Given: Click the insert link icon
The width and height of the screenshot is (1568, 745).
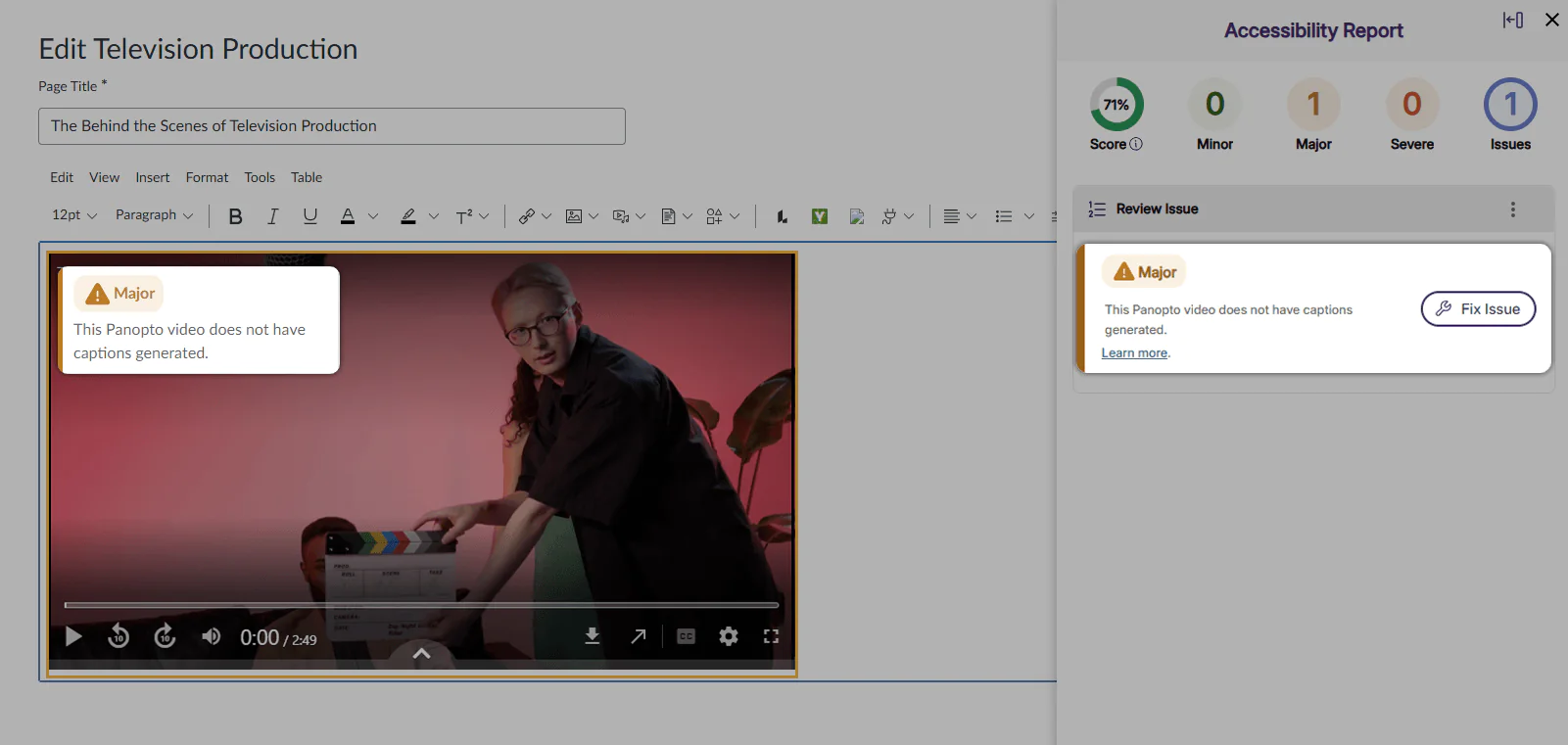Looking at the screenshot, I should click(x=527, y=216).
